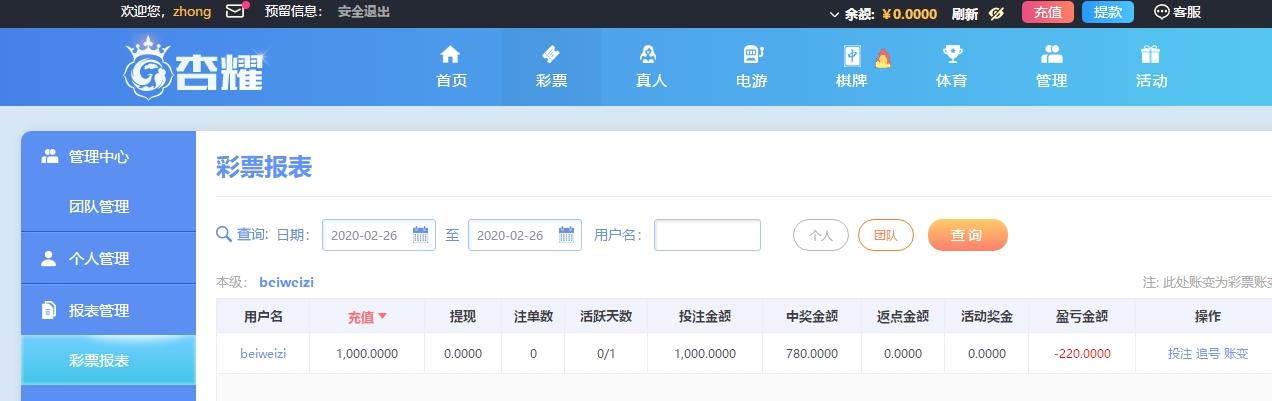1272x401 pixels.
Task: Open the end date calendar picker
Action: [x=566, y=235]
